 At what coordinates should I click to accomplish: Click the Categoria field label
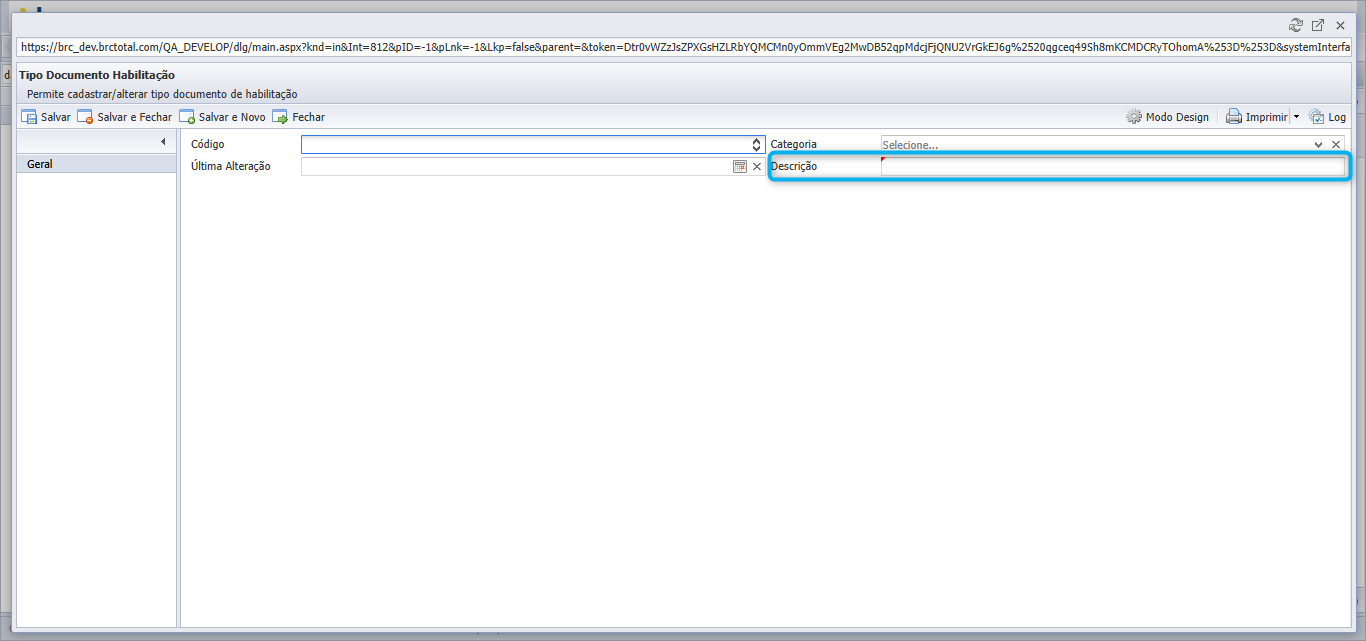(x=794, y=145)
